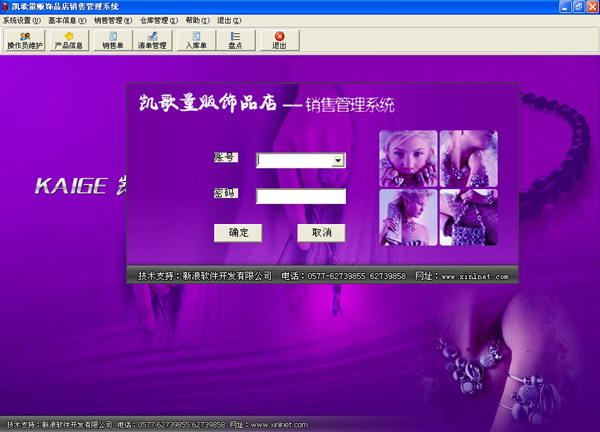600x432 pixels.
Task: Open the 操作员维护 operator maintenance tool
Action: click(x=24, y=41)
